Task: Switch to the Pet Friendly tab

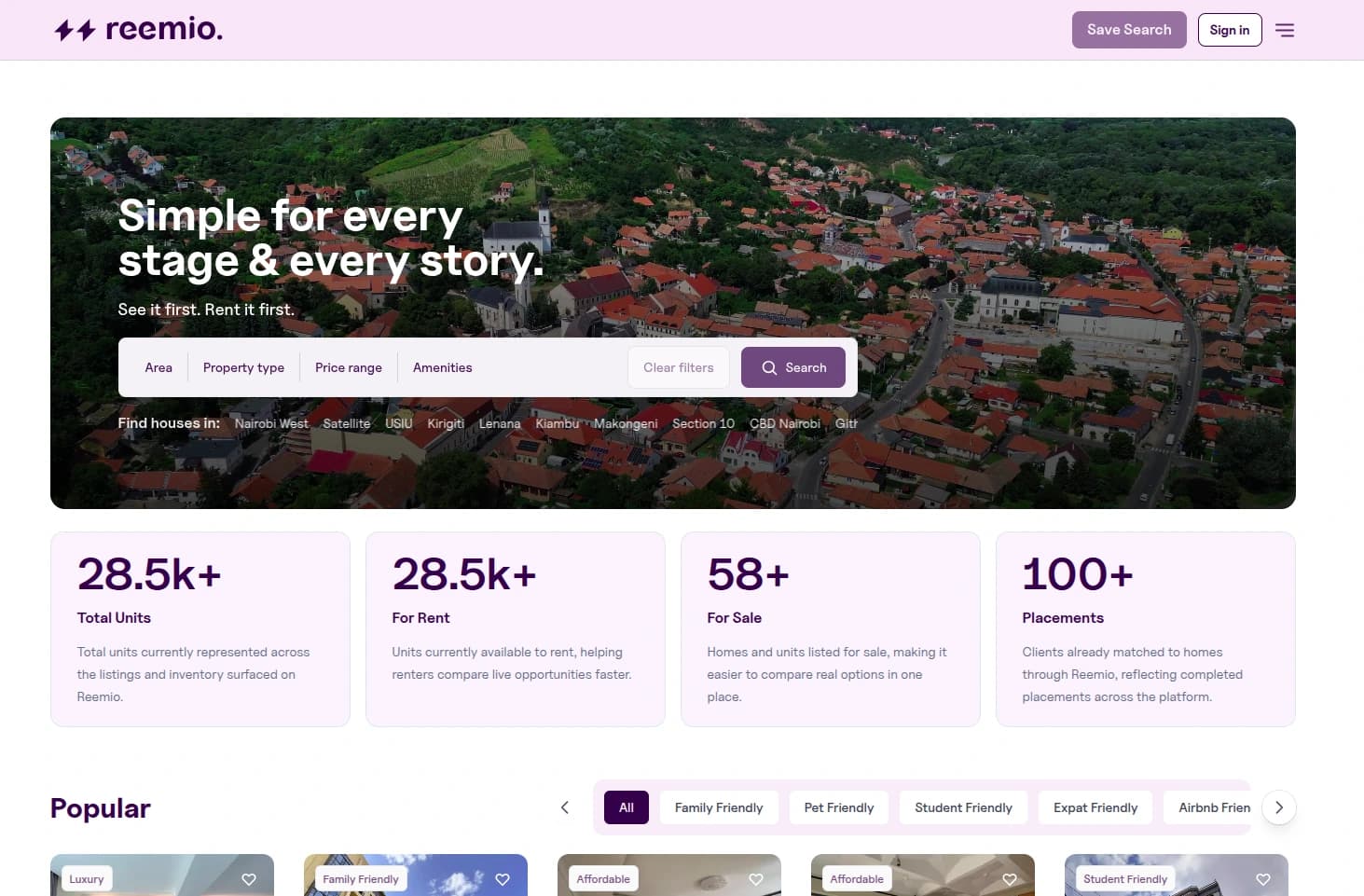Action: [839, 807]
